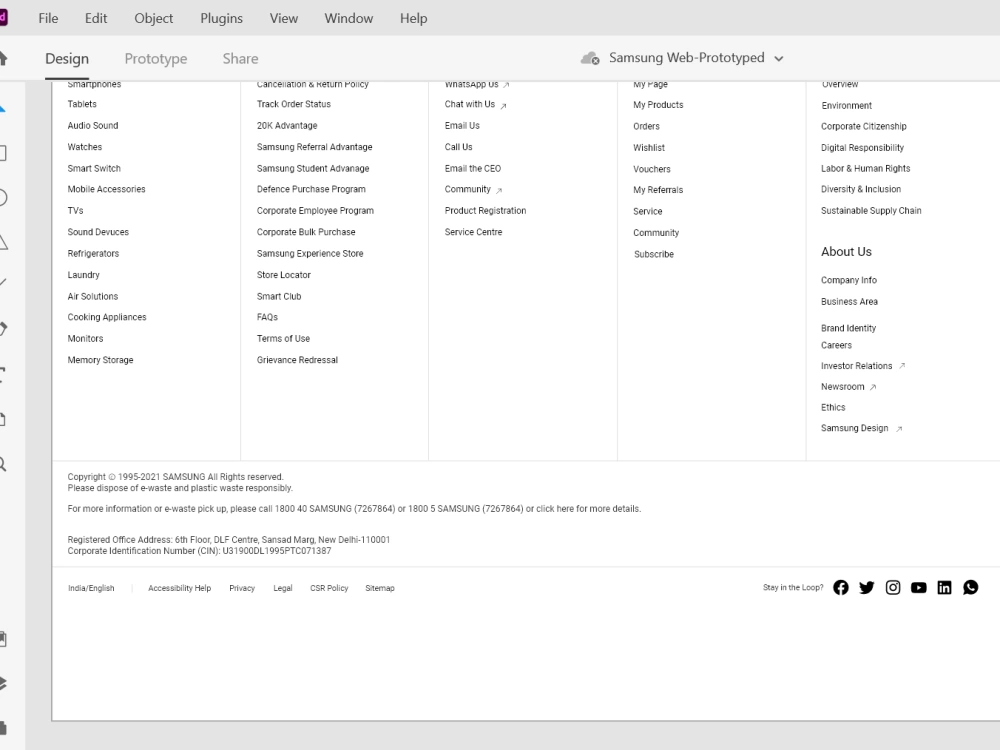Select the Mobile Accessories text
Screen dimensions: 1000x750
coord(107,189)
